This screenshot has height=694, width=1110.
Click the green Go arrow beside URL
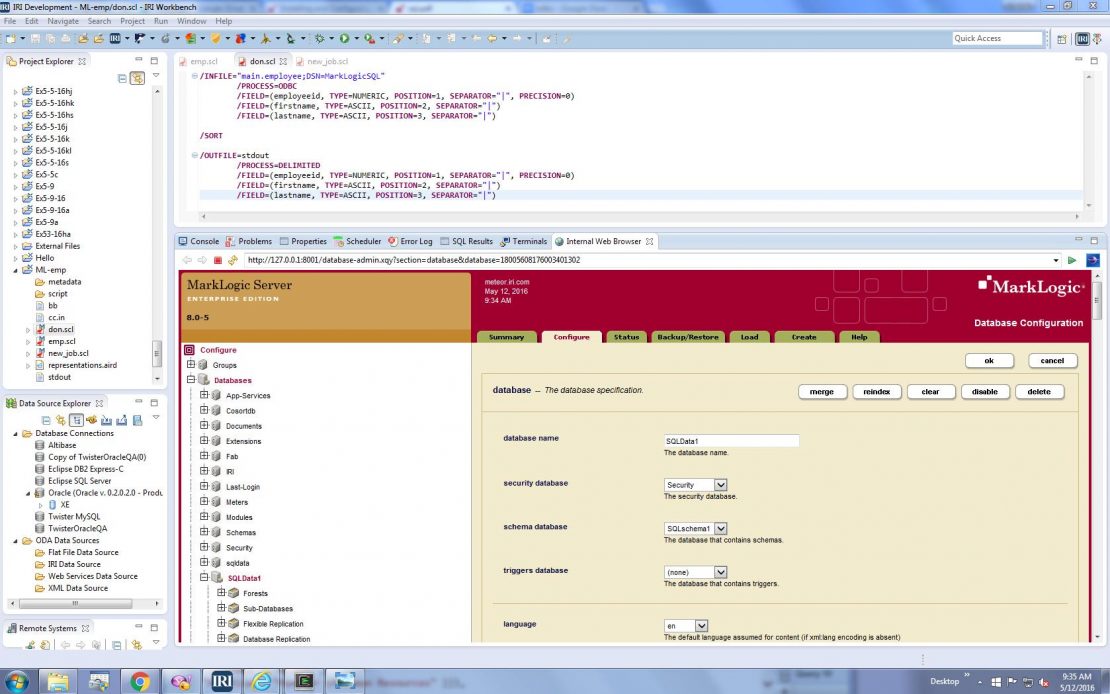[x=1072, y=260]
